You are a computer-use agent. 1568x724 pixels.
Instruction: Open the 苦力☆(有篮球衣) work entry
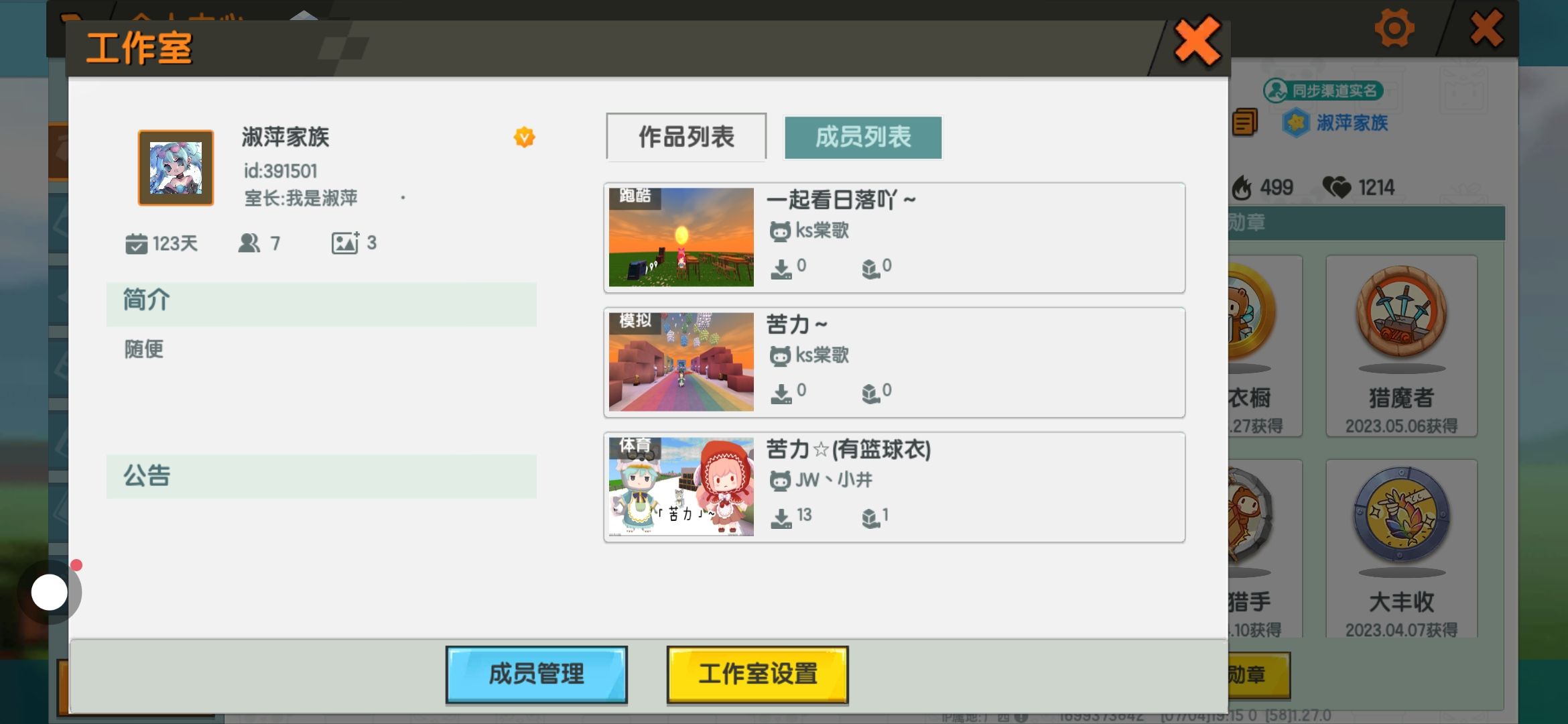pyautogui.click(x=895, y=487)
